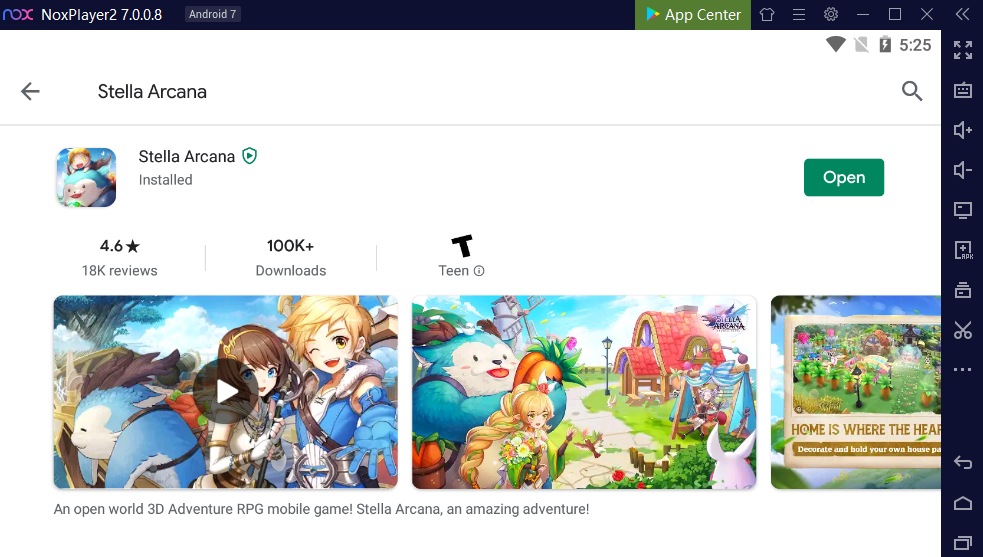The image size is (983, 557).
Task: Click the 100K+ Downloads stat
Action: [x=291, y=258]
